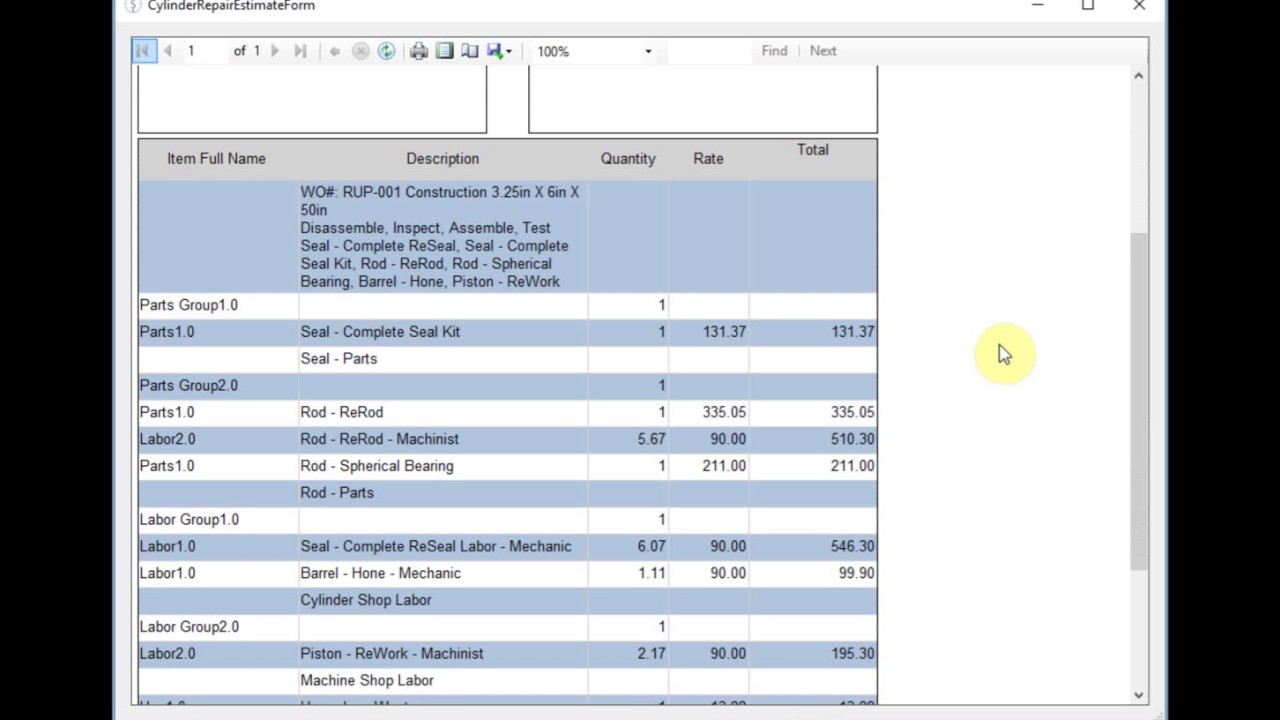Select the Quantity column header
The image size is (1280, 720).
coord(628,159)
